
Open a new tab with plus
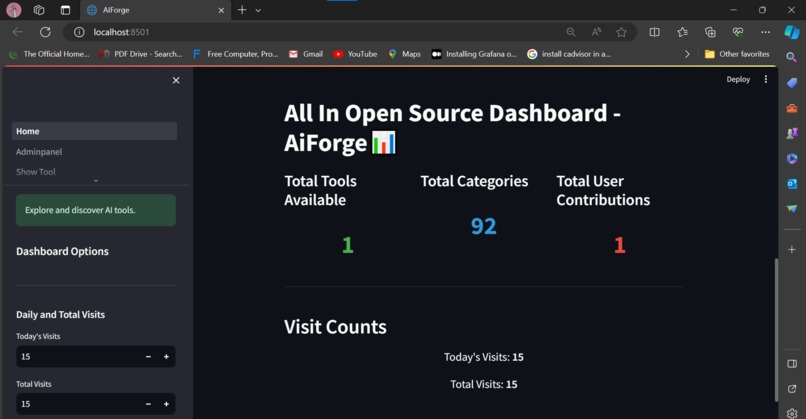(x=242, y=10)
